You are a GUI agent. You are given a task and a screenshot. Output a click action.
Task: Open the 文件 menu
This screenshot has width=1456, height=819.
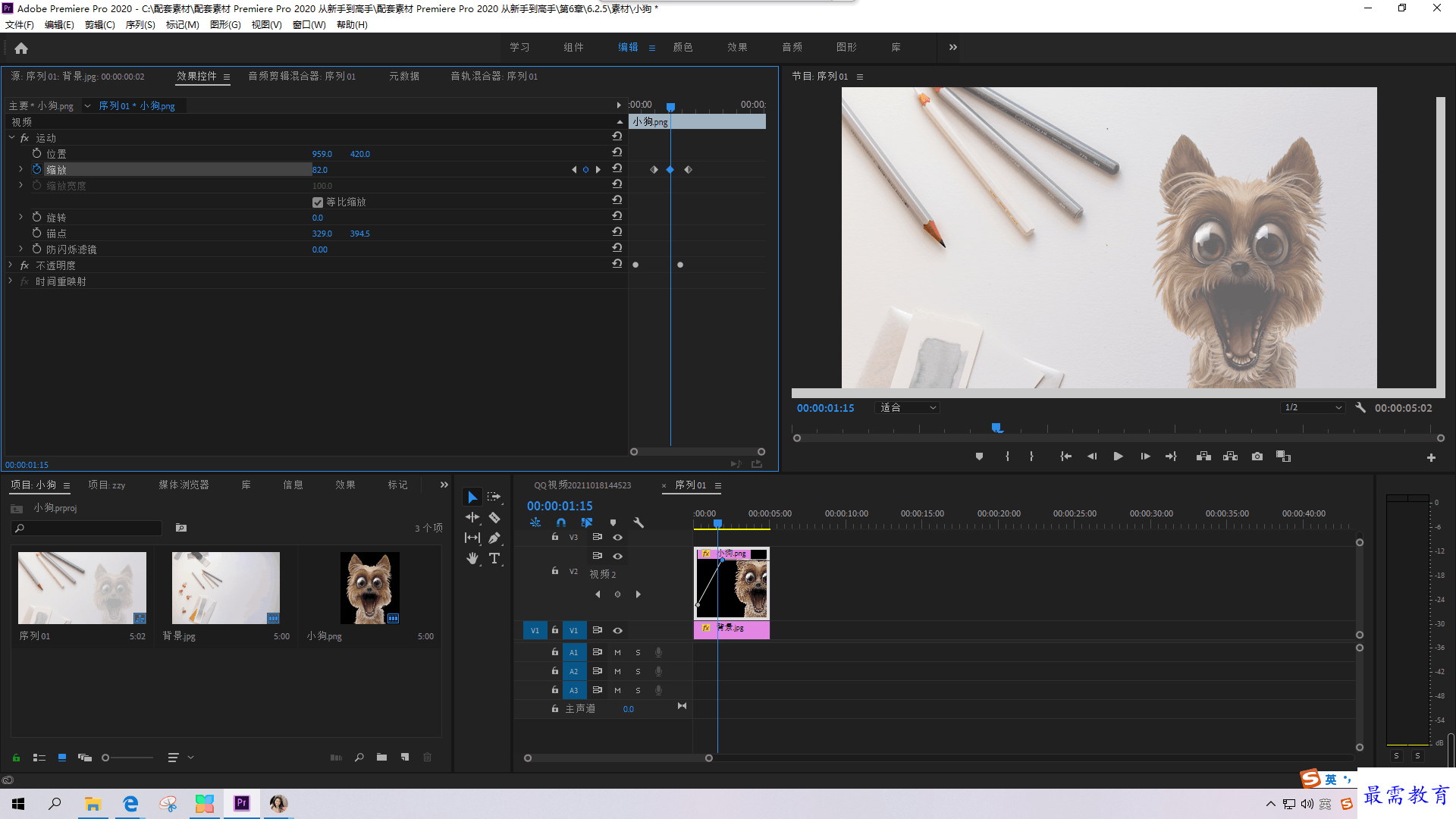[x=20, y=24]
